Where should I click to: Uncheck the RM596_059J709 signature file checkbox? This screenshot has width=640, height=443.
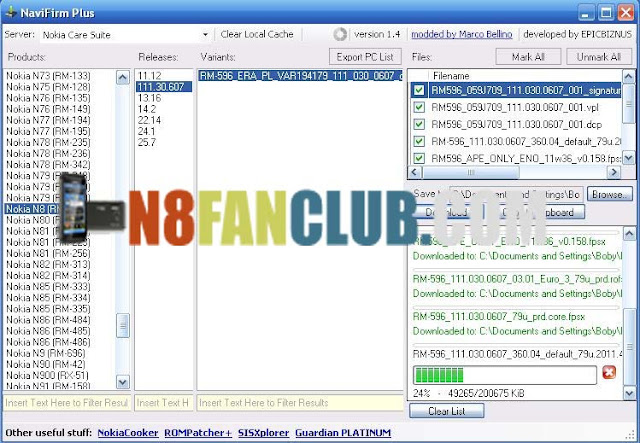pyautogui.click(x=419, y=90)
